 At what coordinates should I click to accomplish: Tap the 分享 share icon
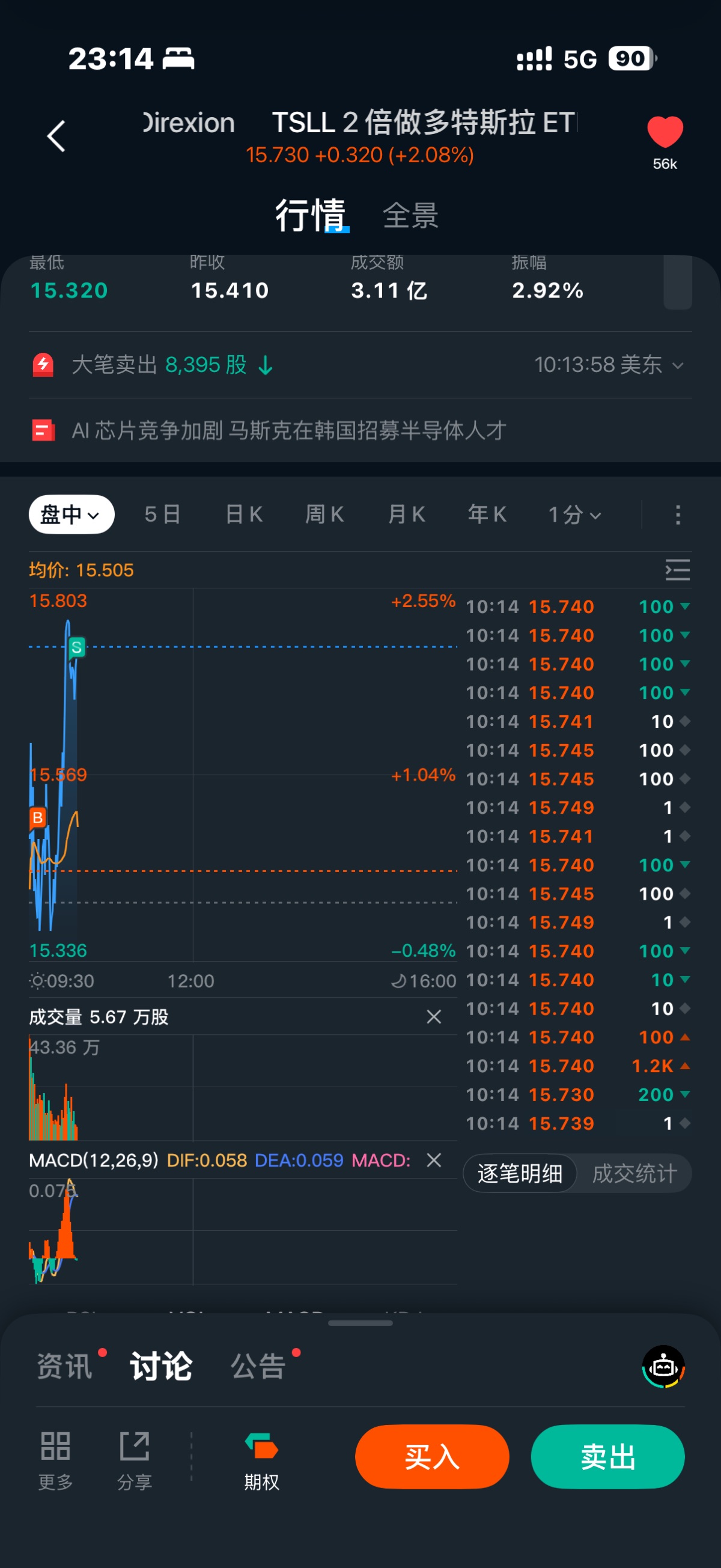pos(135,1446)
